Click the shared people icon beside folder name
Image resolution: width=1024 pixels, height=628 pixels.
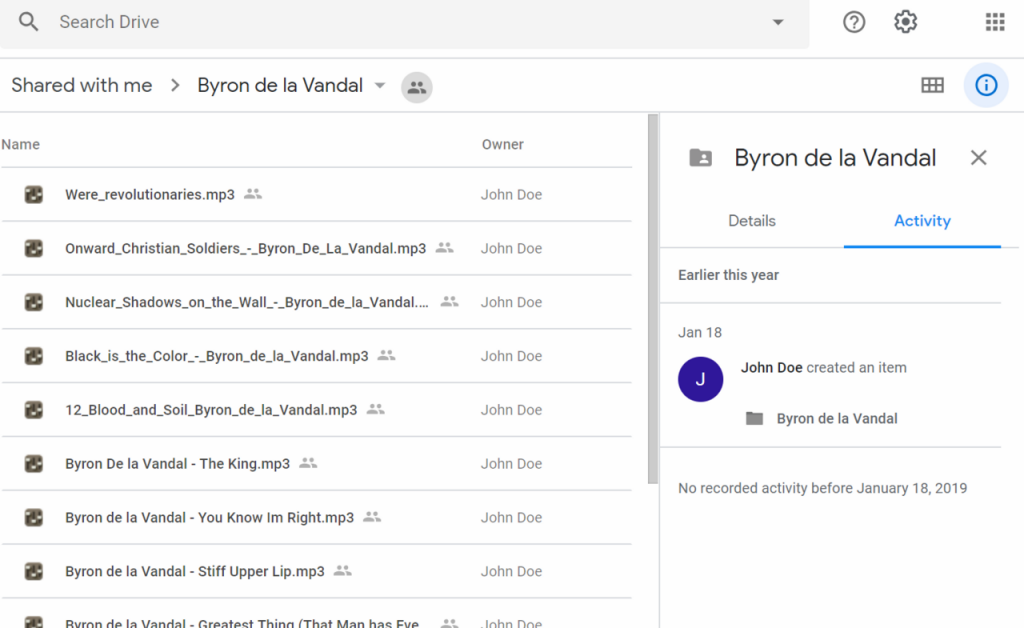click(x=417, y=87)
